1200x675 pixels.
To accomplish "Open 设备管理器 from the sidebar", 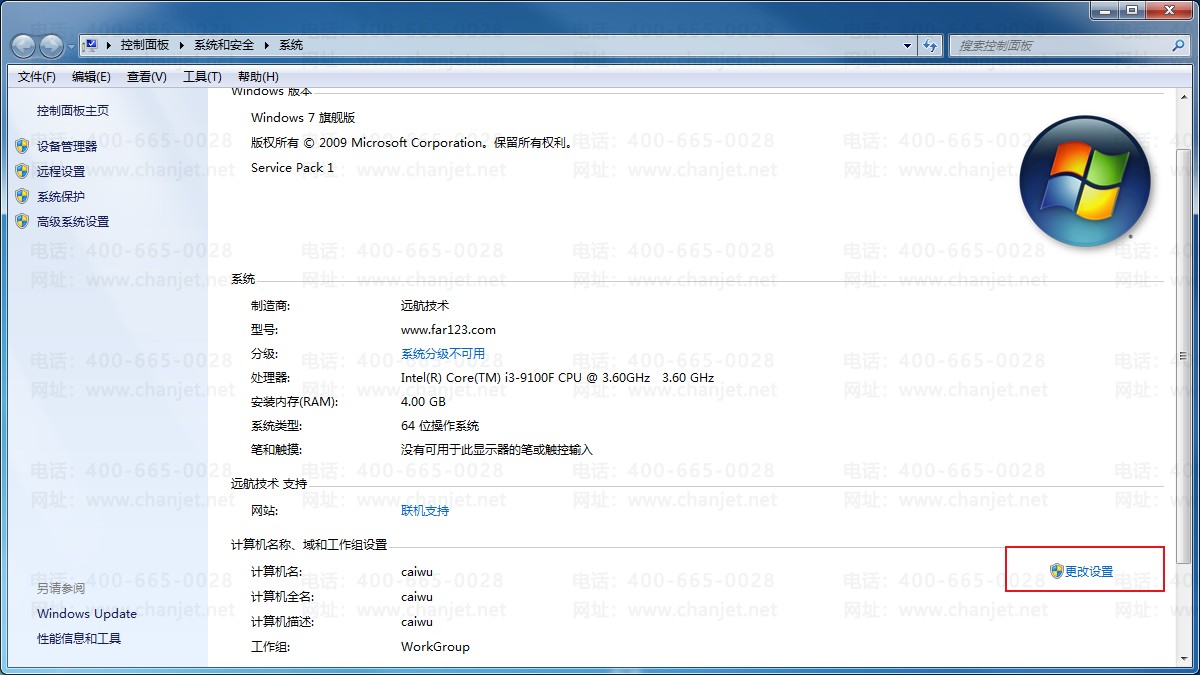I will 67,146.
